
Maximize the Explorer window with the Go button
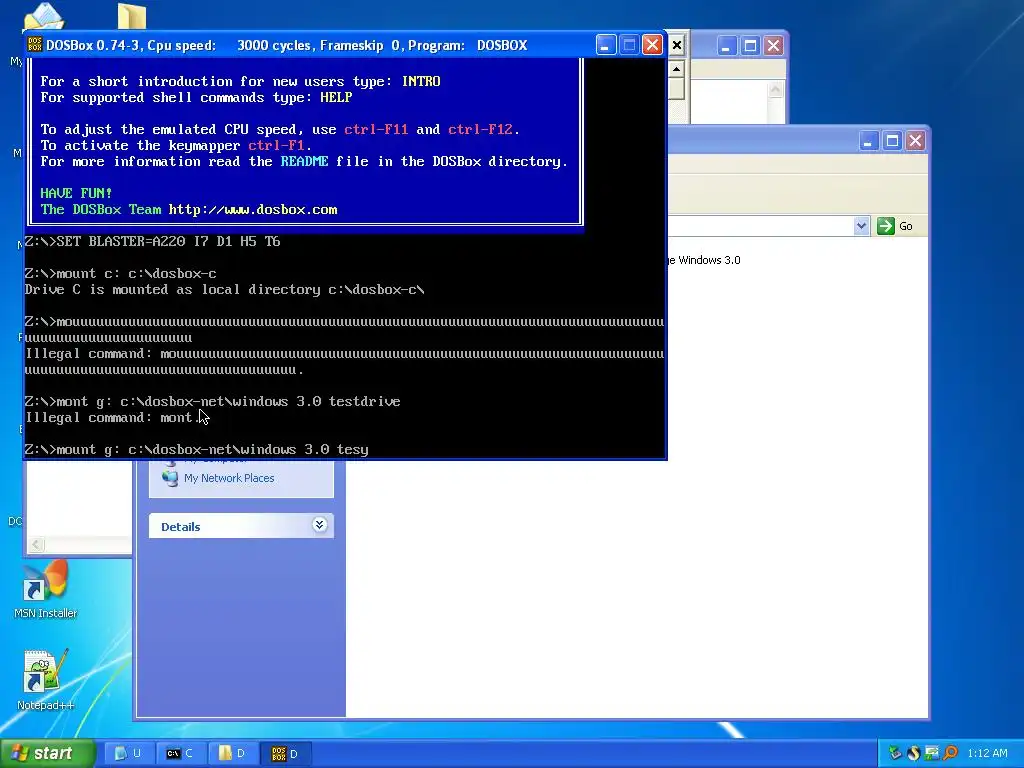892,141
